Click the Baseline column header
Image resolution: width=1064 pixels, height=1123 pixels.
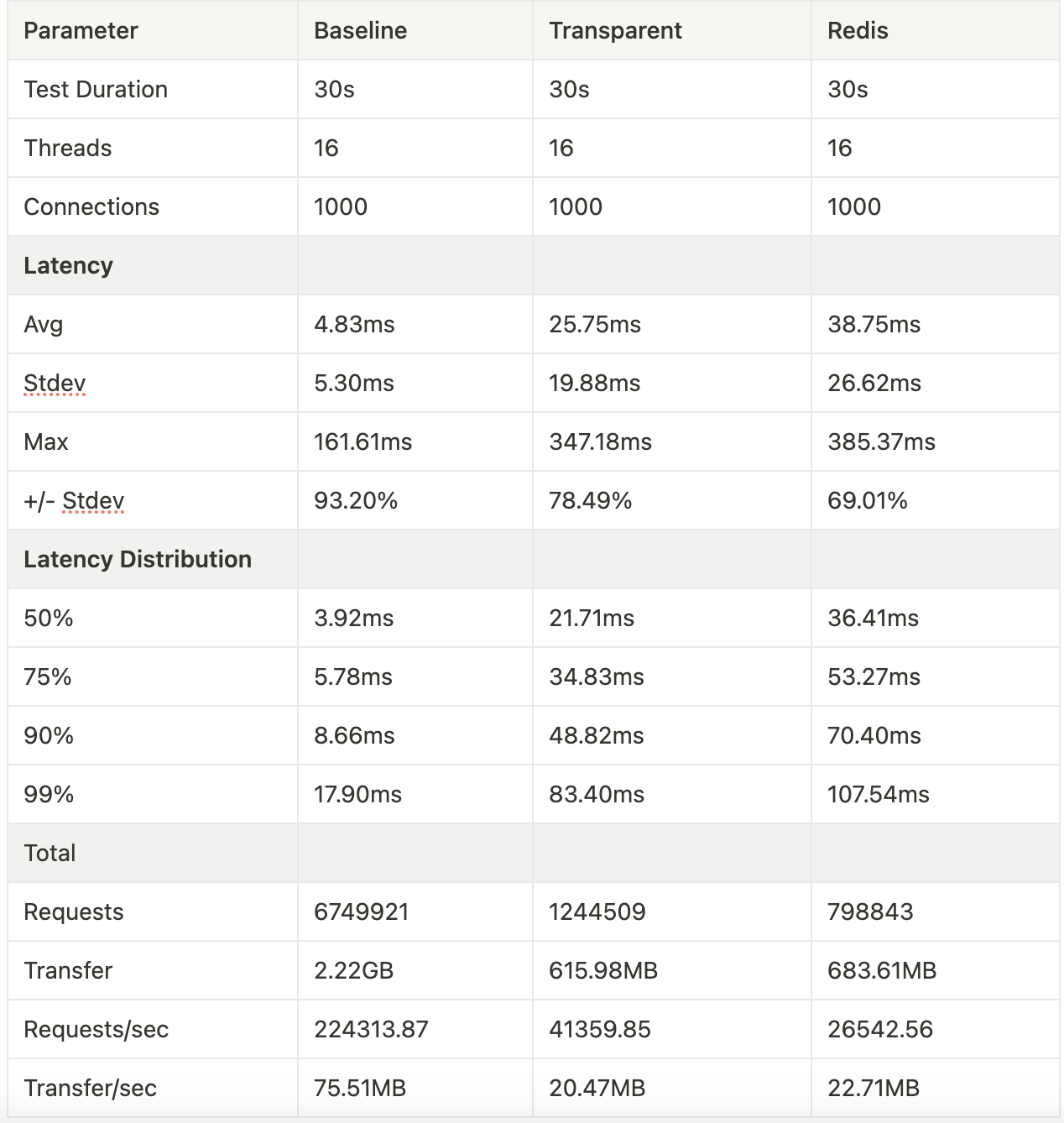[x=360, y=31]
